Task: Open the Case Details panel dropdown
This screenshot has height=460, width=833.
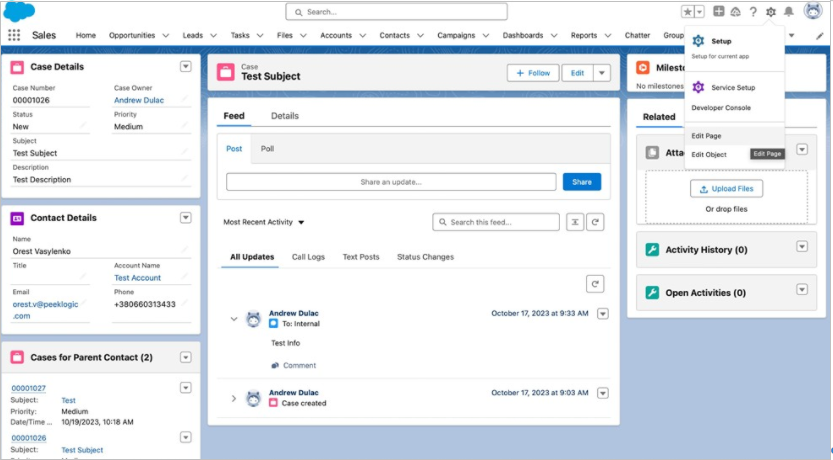Action: pyautogui.click(x=185, y=67)
